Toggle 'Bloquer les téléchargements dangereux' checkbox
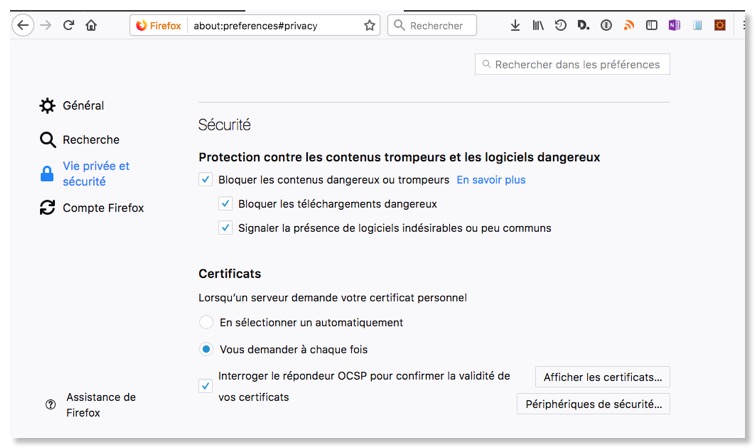Screen dimensions: 755x448 225,204
